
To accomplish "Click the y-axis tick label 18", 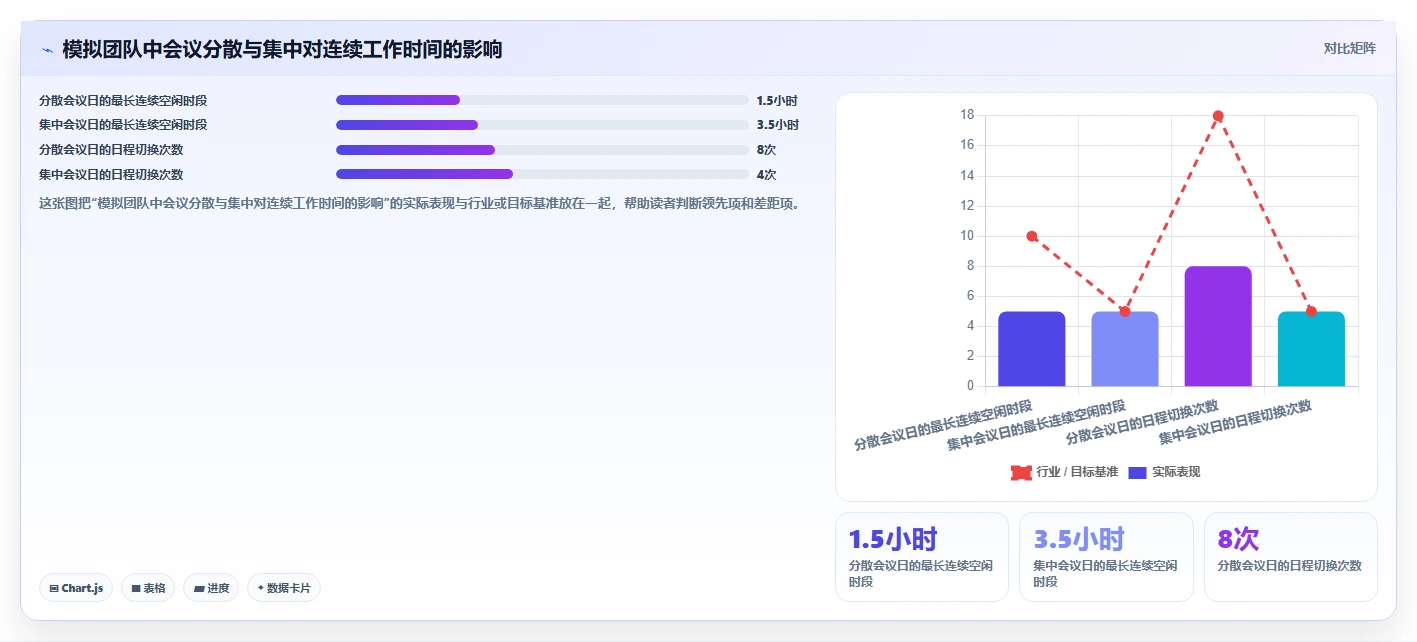I will point(967,115).
